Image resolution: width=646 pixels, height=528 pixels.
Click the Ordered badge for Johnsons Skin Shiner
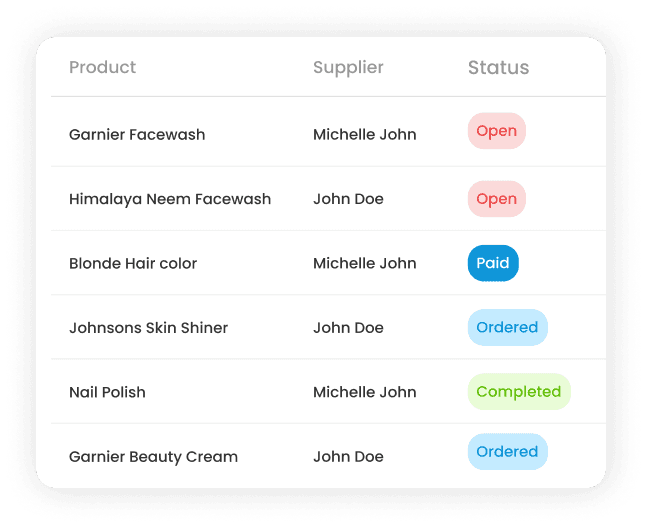[x=507, y=327]
